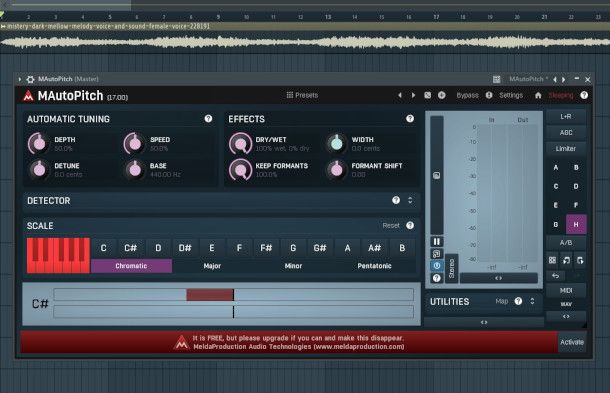Toggle the G# note in scale

[x=320, y=248]
